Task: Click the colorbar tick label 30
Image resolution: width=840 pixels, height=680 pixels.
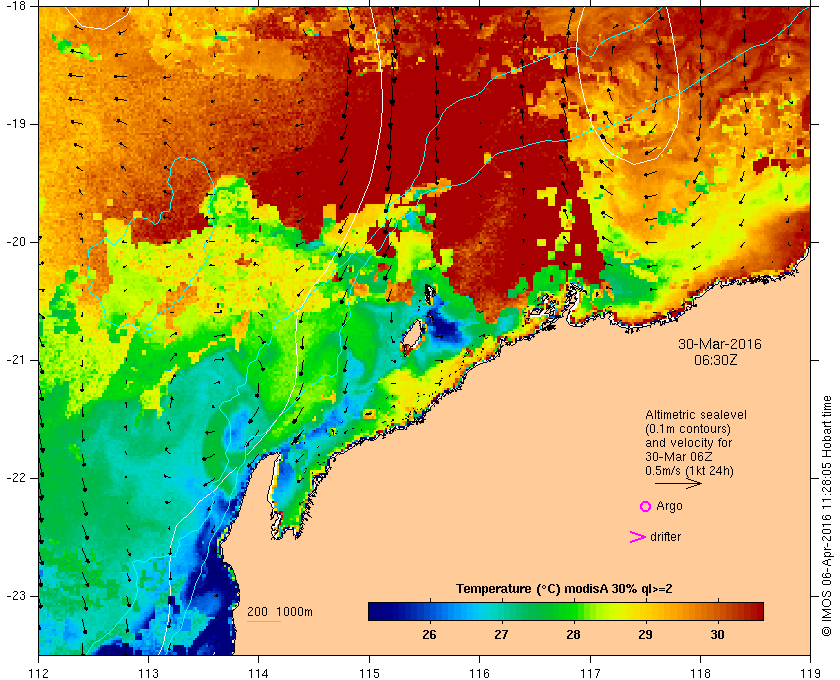Action: click(717, 635)
